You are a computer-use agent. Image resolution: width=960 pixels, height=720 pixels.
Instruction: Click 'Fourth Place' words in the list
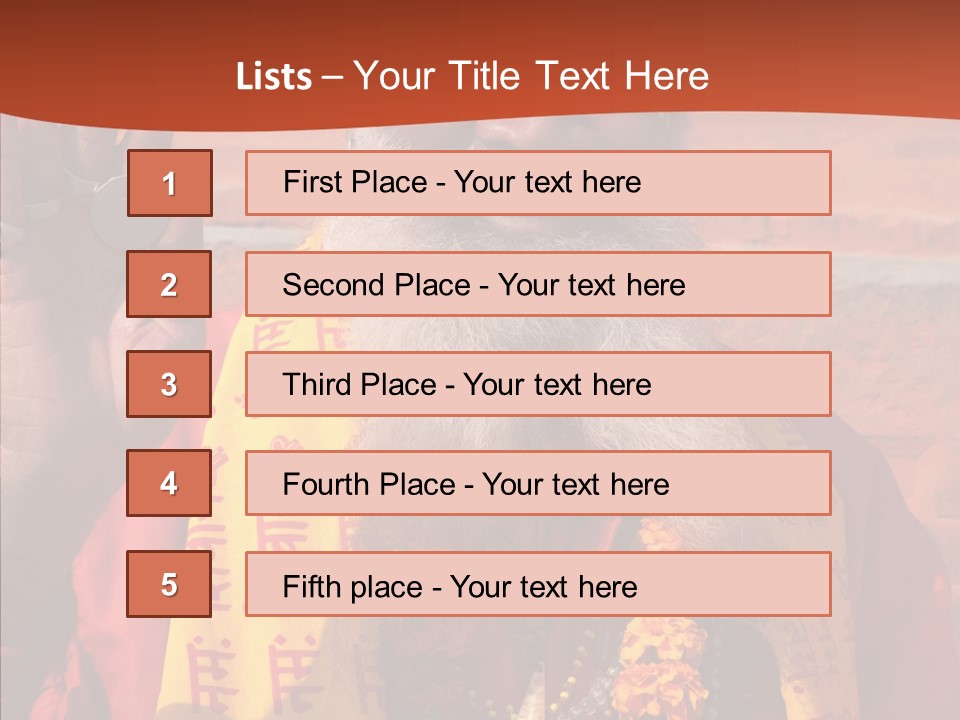pyautogui.click(x=368, y=485)
